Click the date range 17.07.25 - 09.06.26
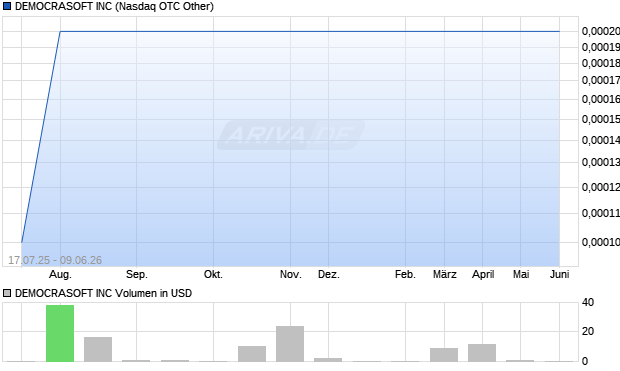 [x=55, y=260]
